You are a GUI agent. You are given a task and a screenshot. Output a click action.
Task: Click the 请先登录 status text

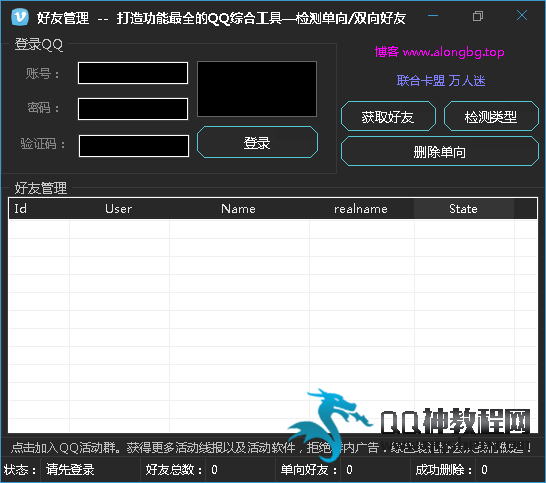(x=70, y=470)
